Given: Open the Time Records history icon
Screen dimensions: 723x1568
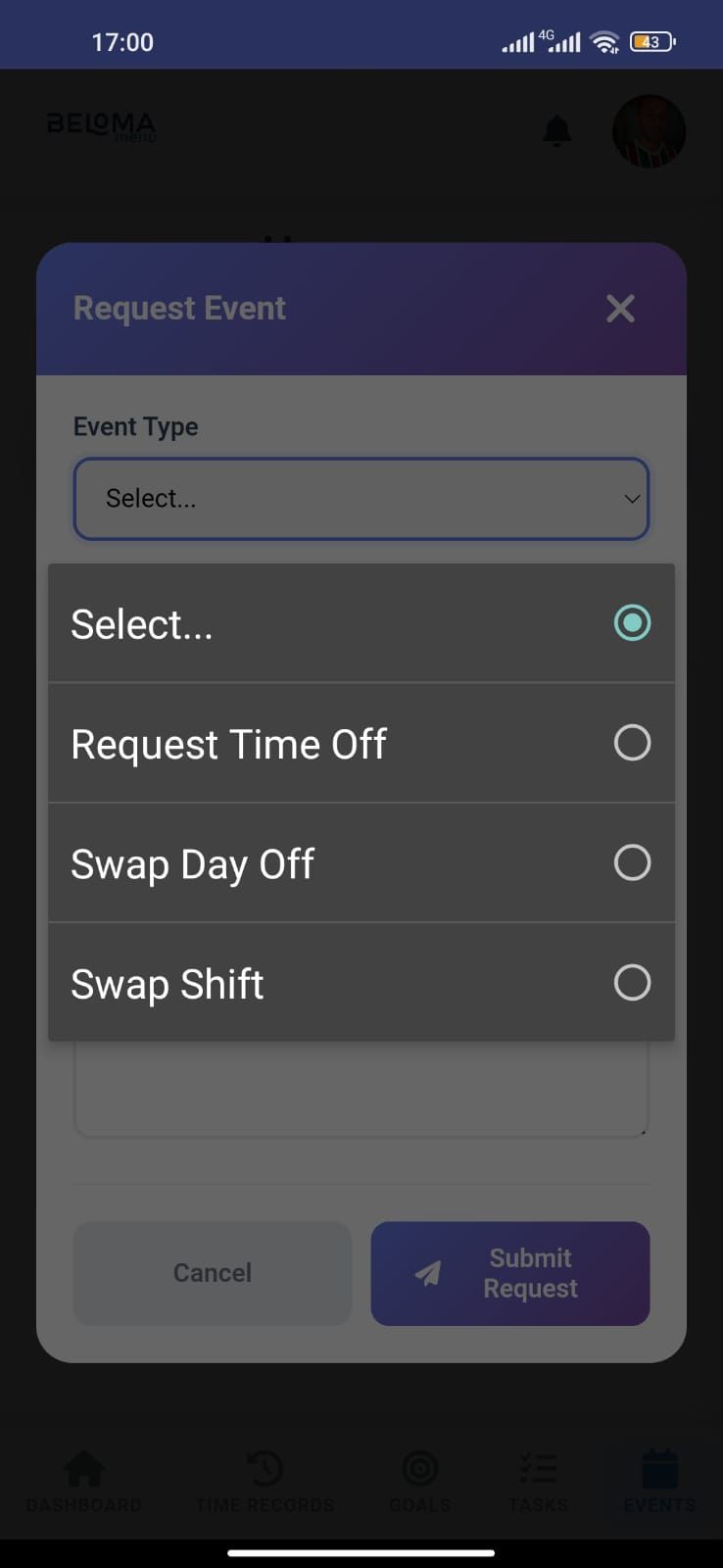Looking at the screenshot, I should 265,1468.
